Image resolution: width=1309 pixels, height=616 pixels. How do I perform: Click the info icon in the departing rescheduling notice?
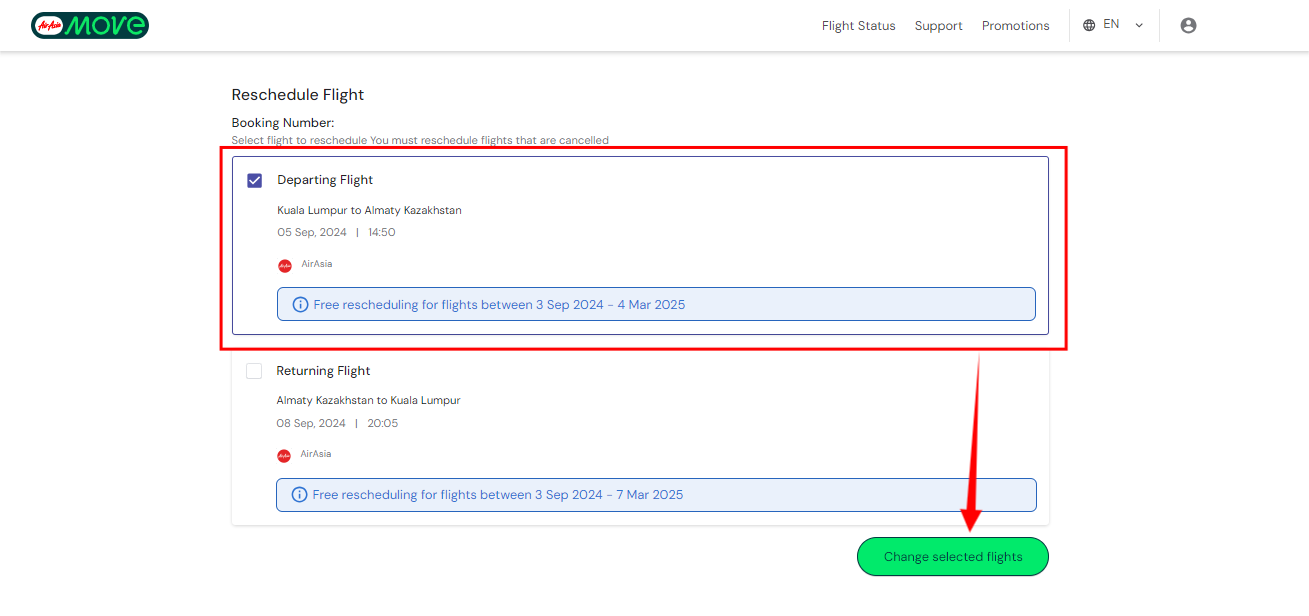[x=300, y=305]
